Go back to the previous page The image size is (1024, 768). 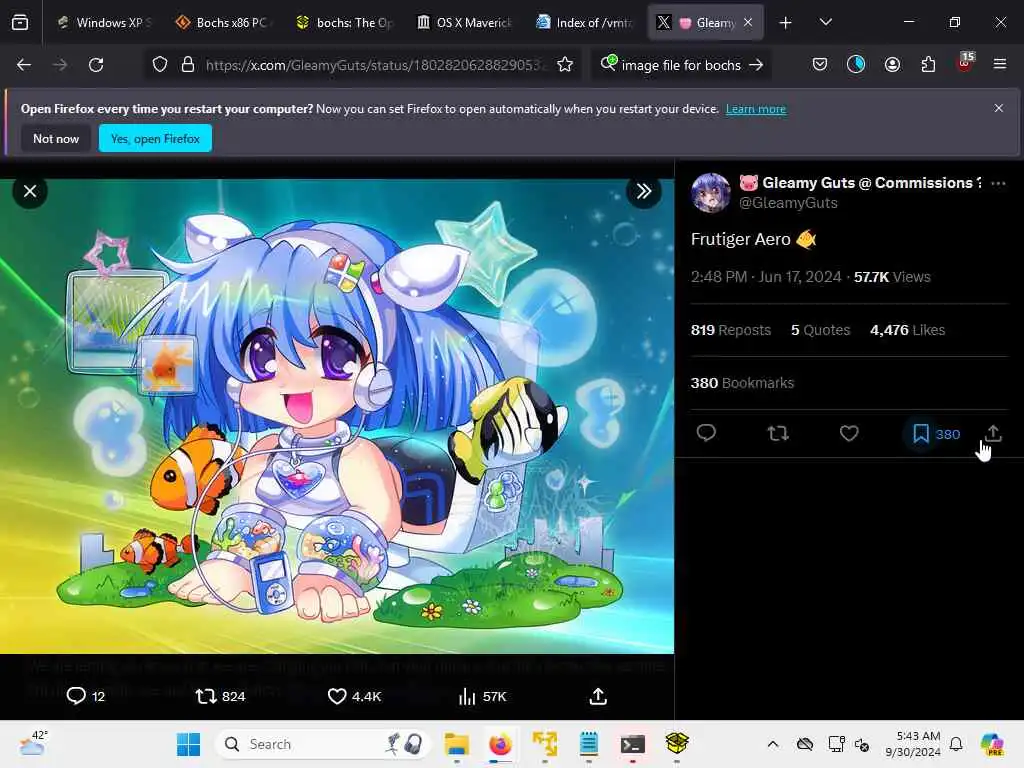point(24,65)
